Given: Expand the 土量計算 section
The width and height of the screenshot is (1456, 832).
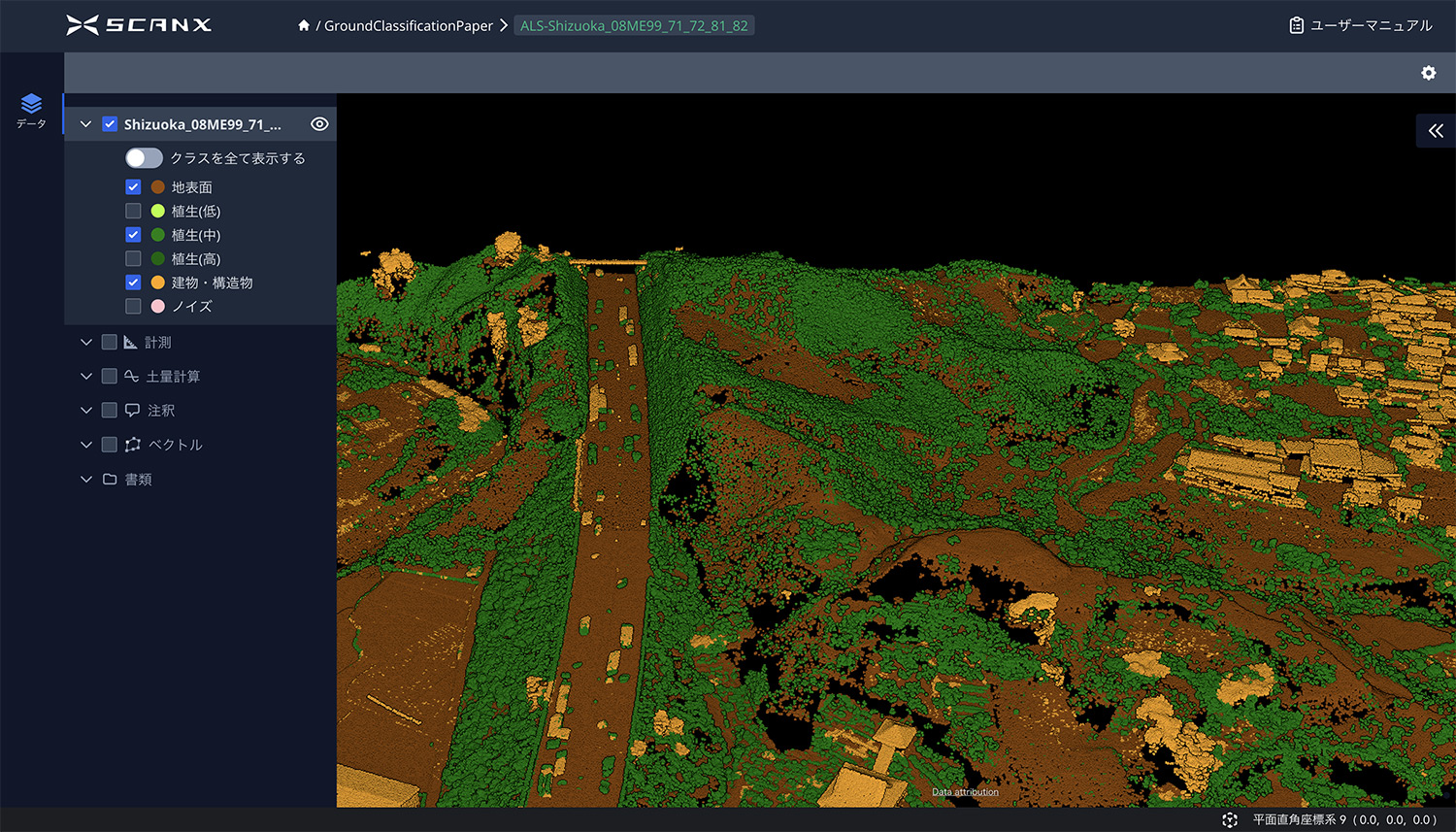Looking at the screenshot, I should click(85, 377).
